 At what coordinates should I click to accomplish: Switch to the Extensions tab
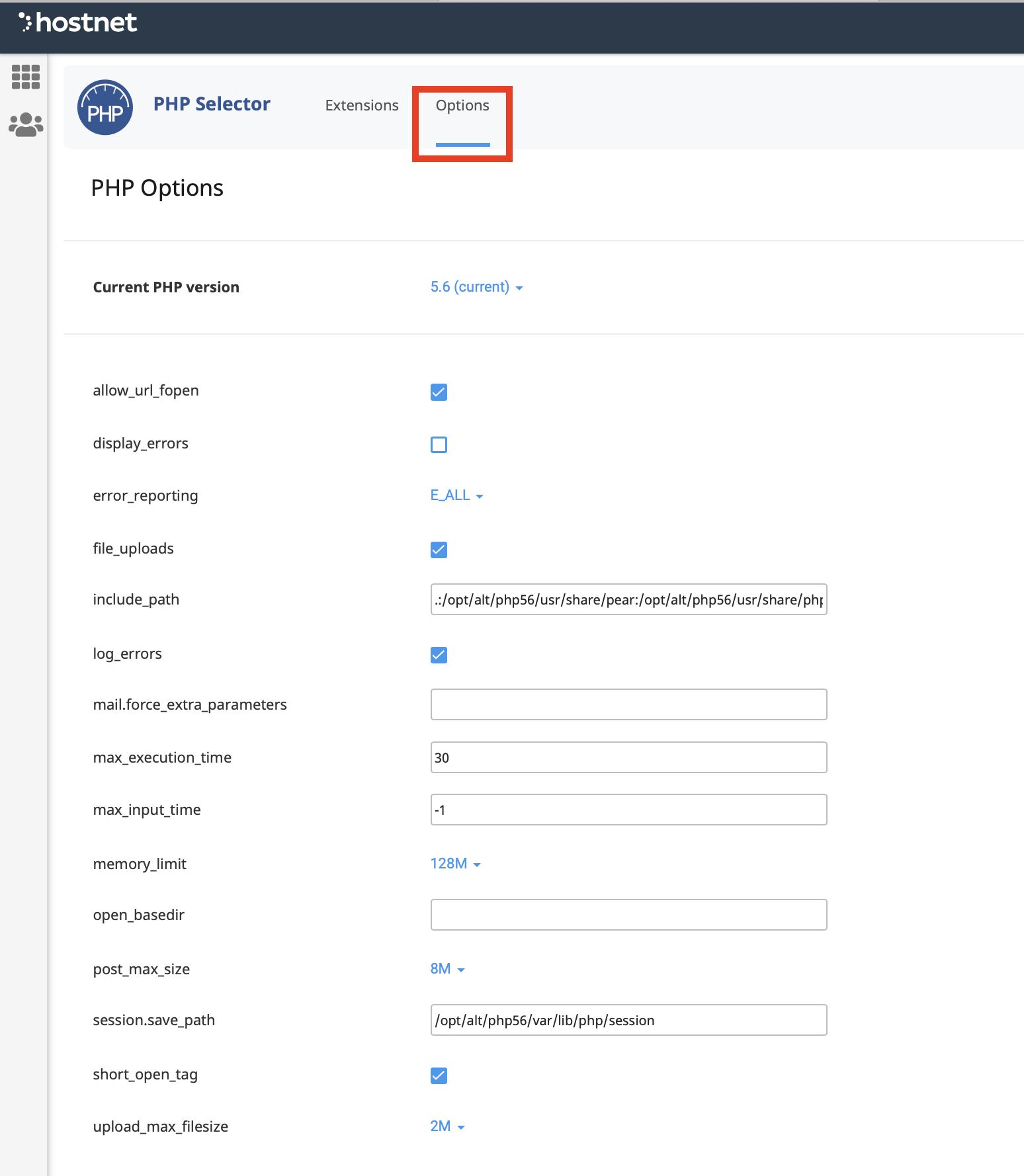click(362, 105)
